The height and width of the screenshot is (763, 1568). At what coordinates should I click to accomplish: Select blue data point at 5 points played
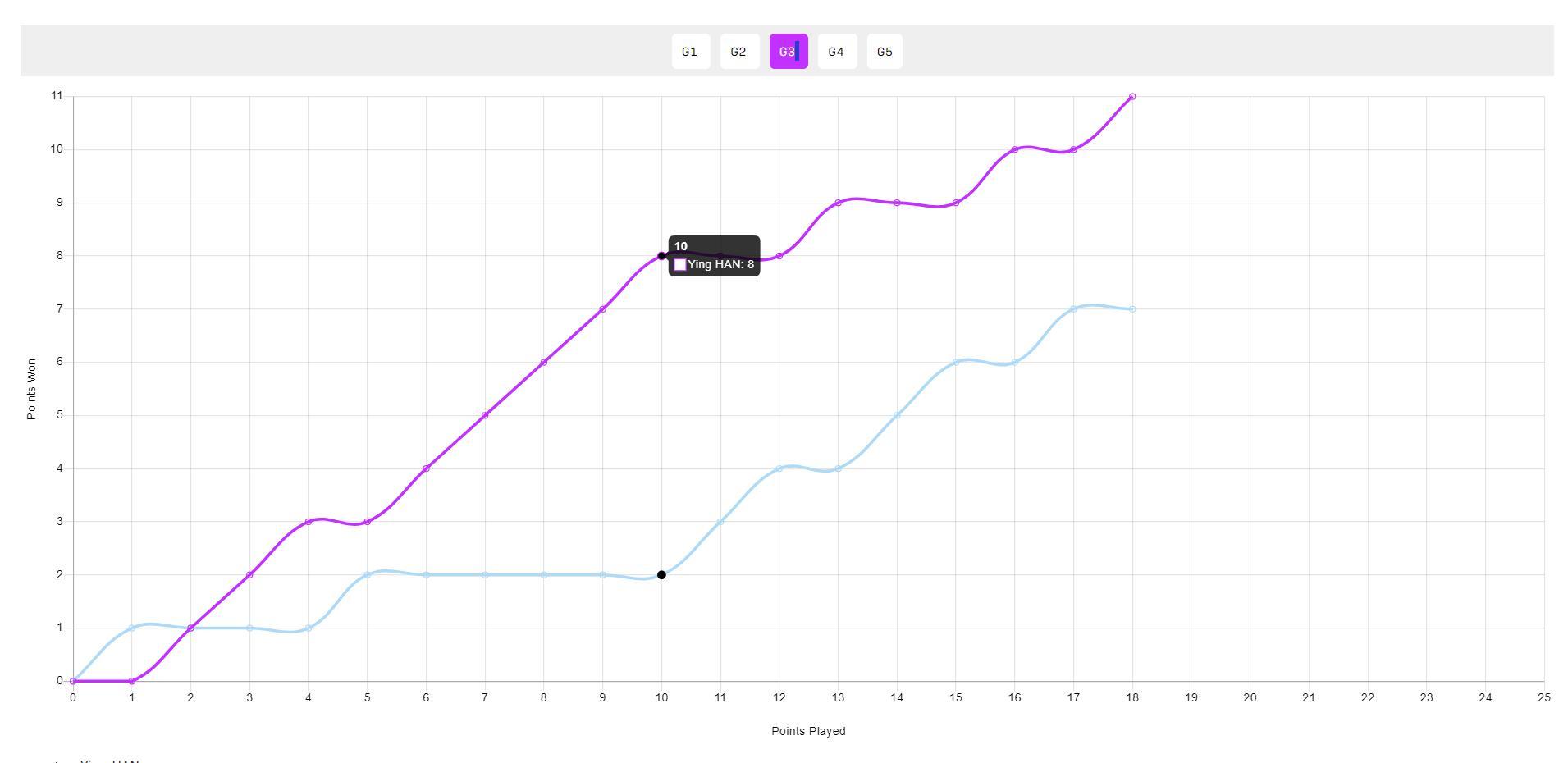pyautogui.click(x=368, y=575)
